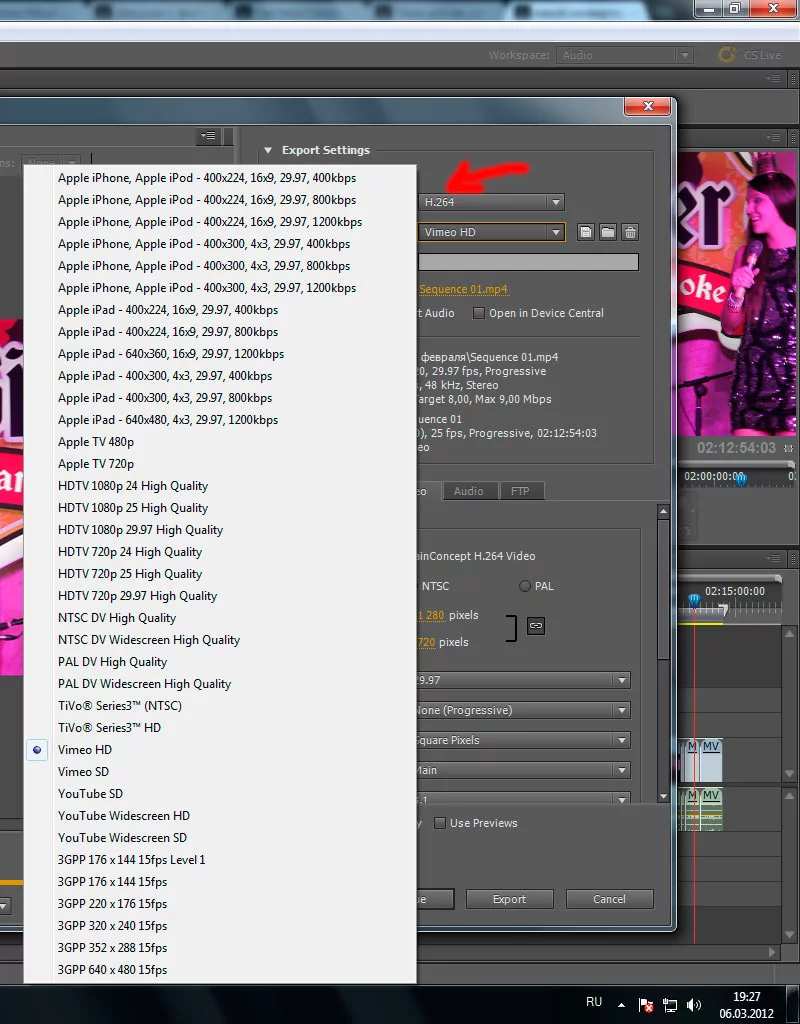Click the export dialog close X button
This screenshot has width=800, height=1024.
tap(648, 106)
